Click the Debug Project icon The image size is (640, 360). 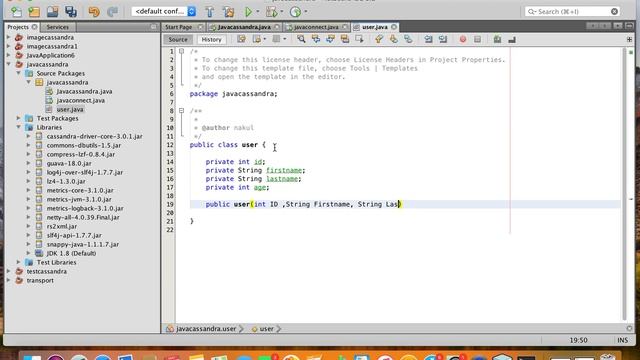point(271,12)
